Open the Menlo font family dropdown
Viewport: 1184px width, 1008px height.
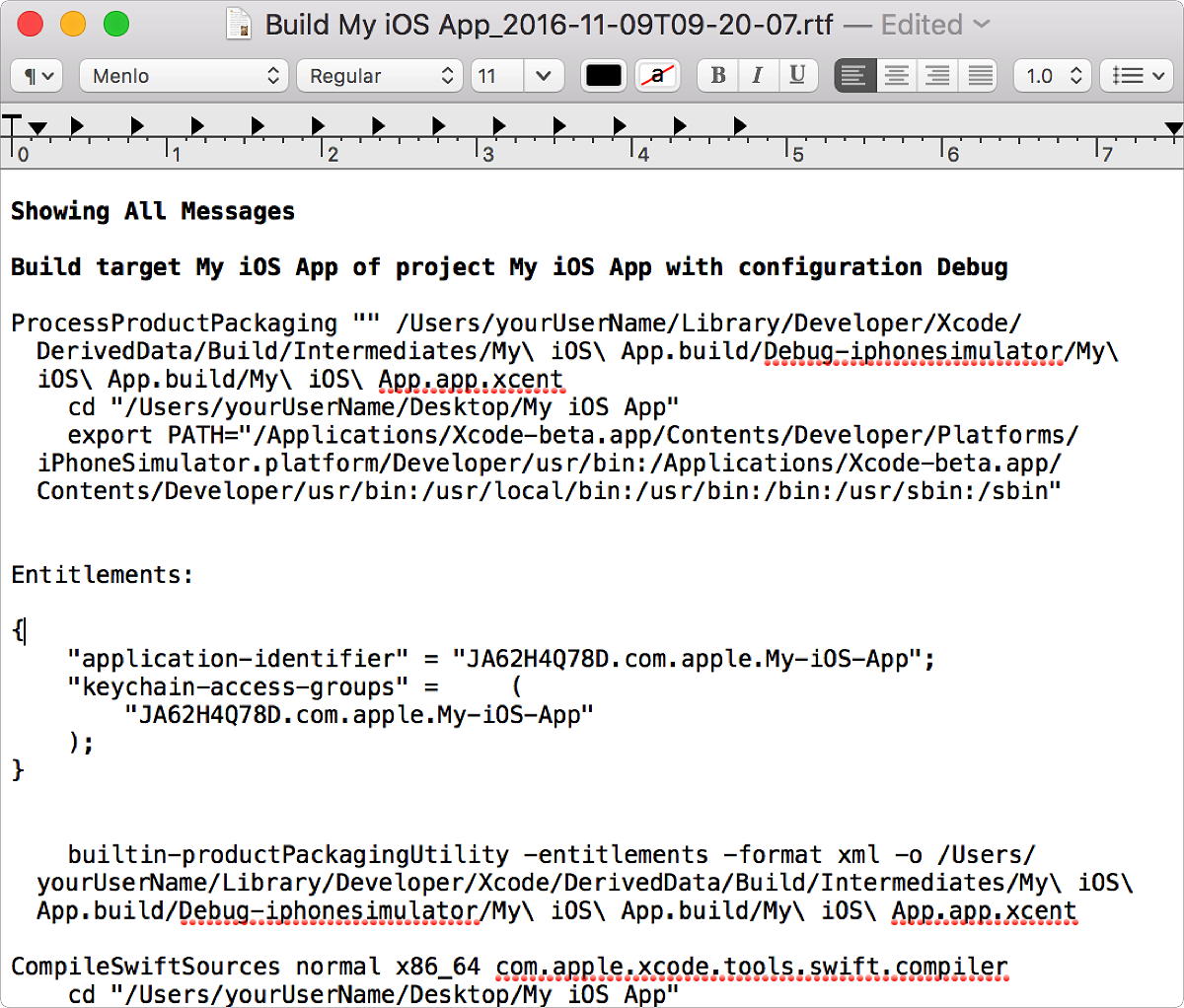coord(184,76)
